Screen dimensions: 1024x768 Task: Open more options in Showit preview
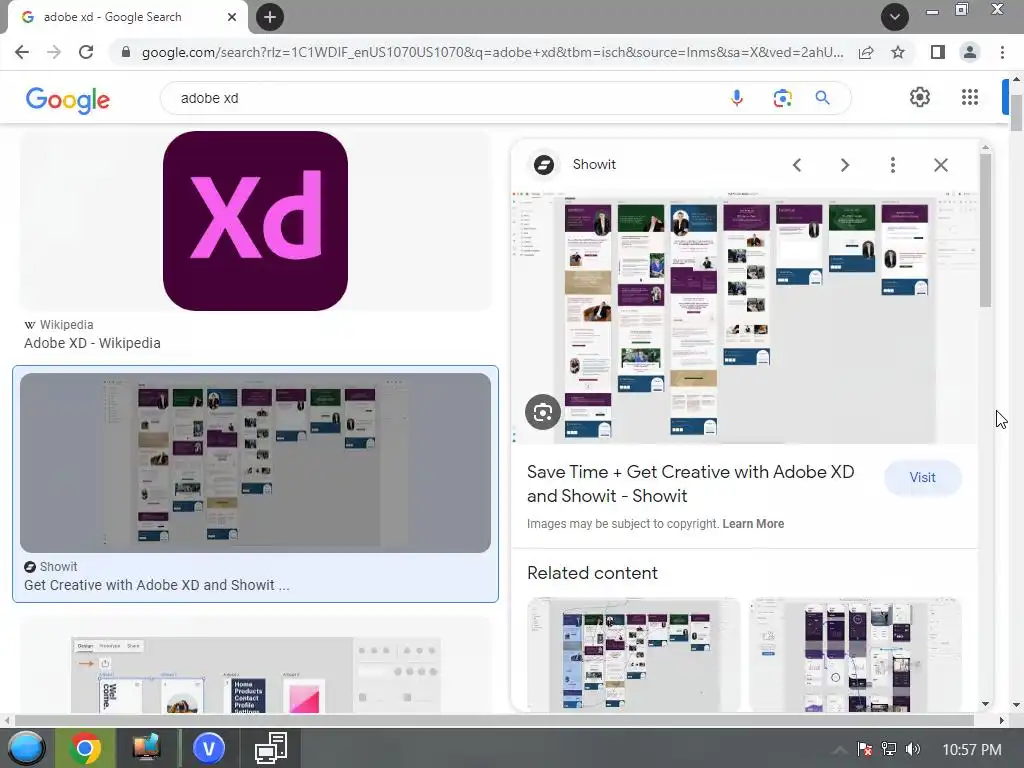[x=893, y=165]
